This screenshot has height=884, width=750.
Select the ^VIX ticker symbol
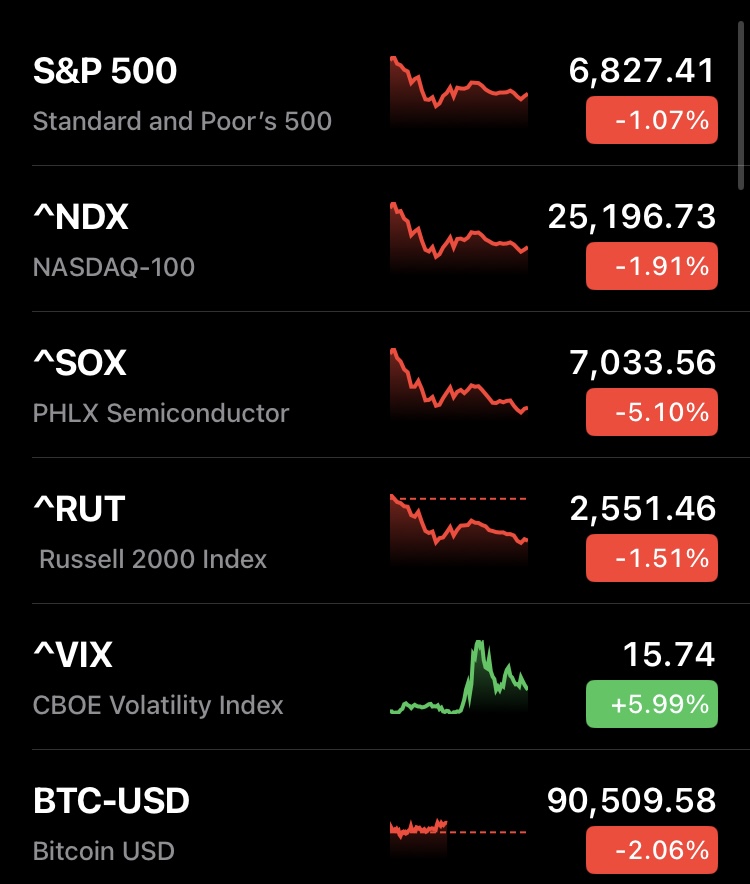click(73, 655)
